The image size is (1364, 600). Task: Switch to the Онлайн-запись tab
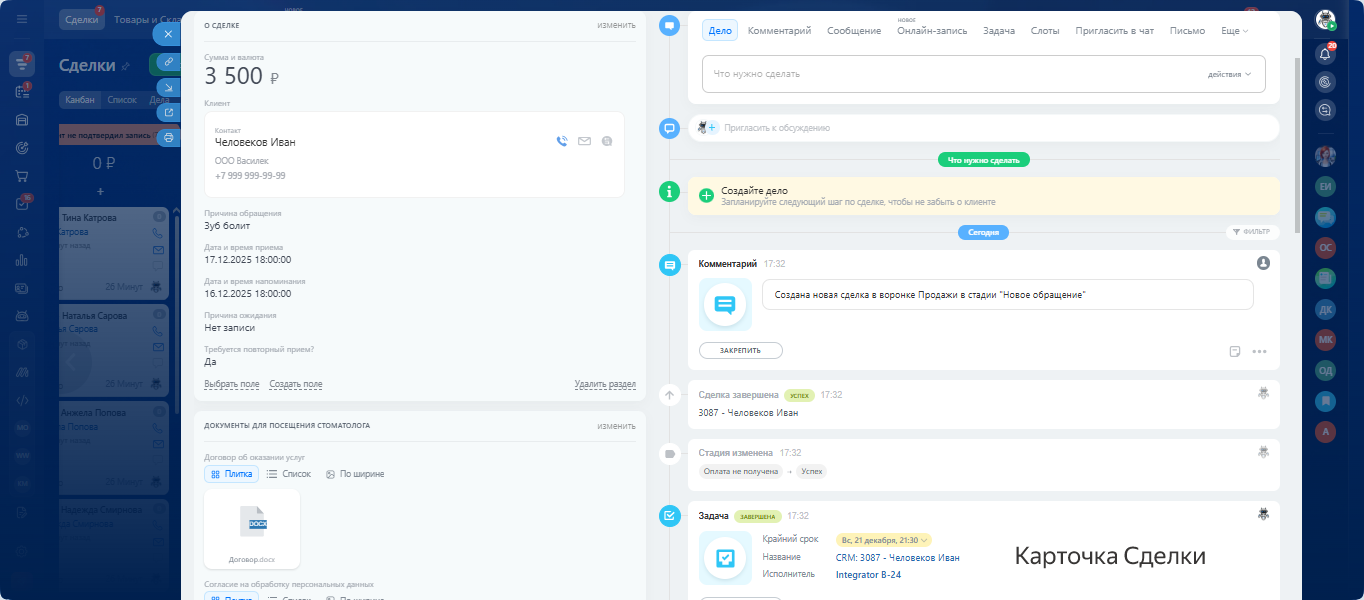pos(932,31)
